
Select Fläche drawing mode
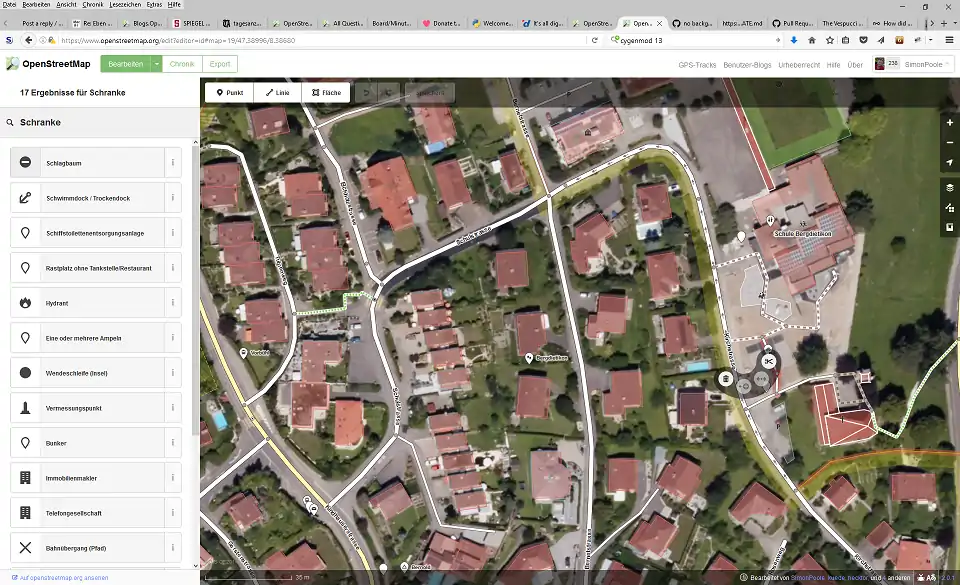point(326,92)
